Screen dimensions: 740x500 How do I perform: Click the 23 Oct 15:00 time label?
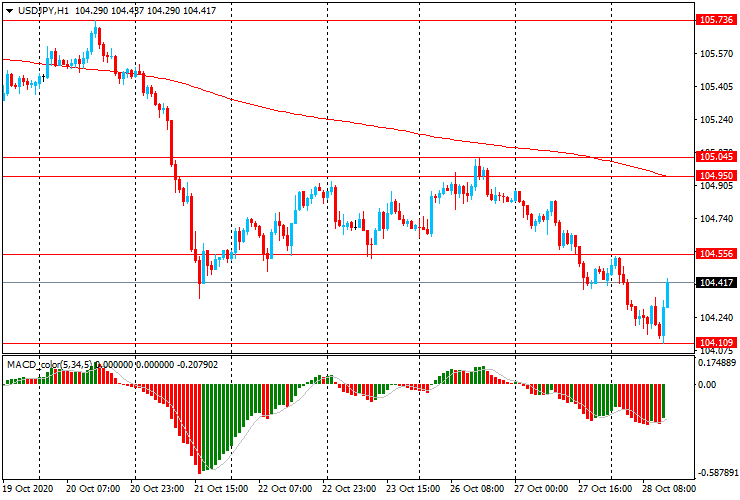[413, 489]
